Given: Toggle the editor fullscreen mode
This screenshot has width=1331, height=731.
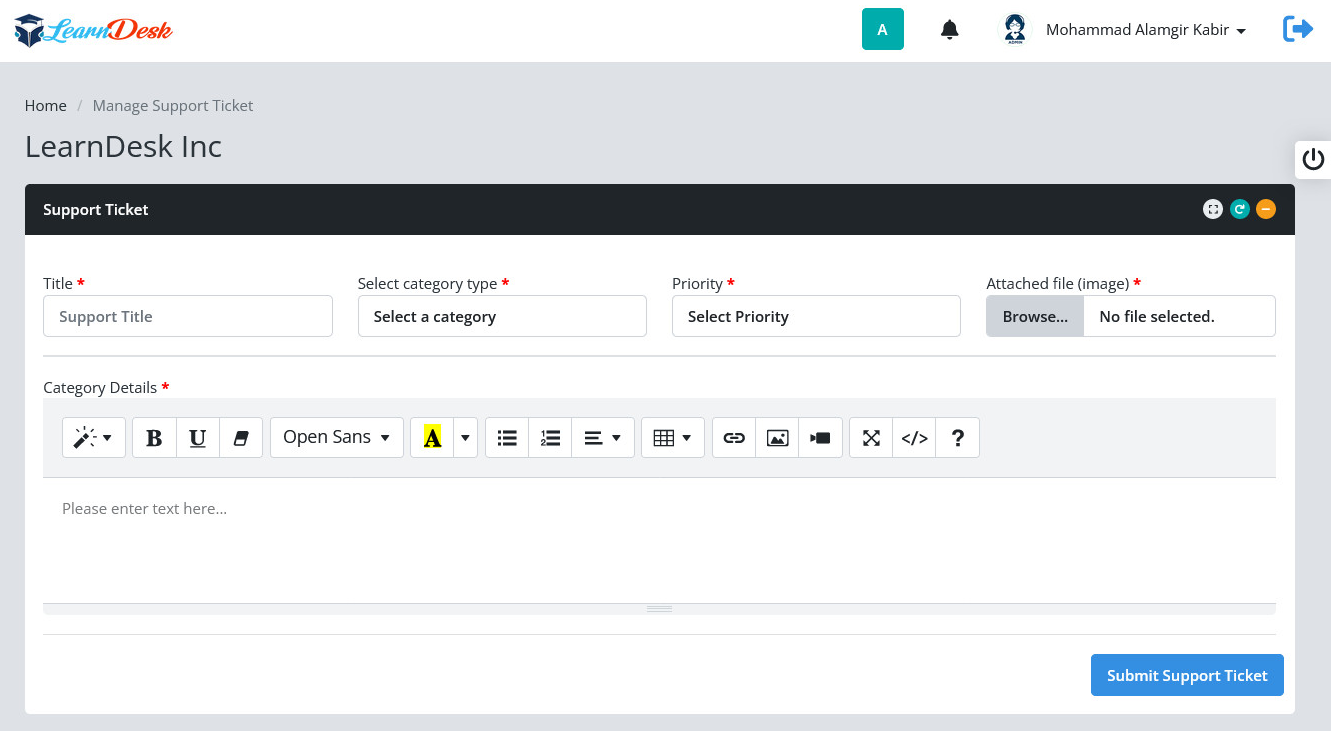Looking at the screenshot, I should (871, 438).
